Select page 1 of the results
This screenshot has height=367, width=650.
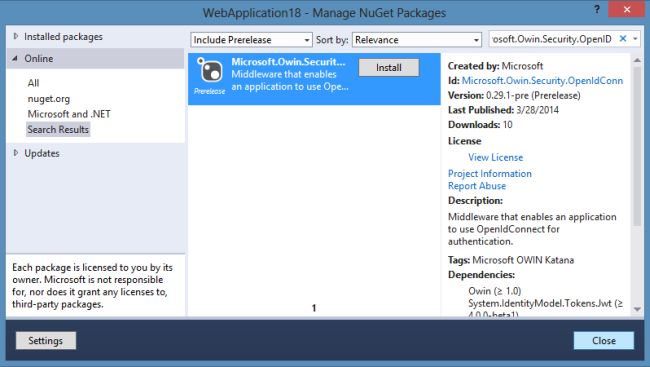point(314,308)
